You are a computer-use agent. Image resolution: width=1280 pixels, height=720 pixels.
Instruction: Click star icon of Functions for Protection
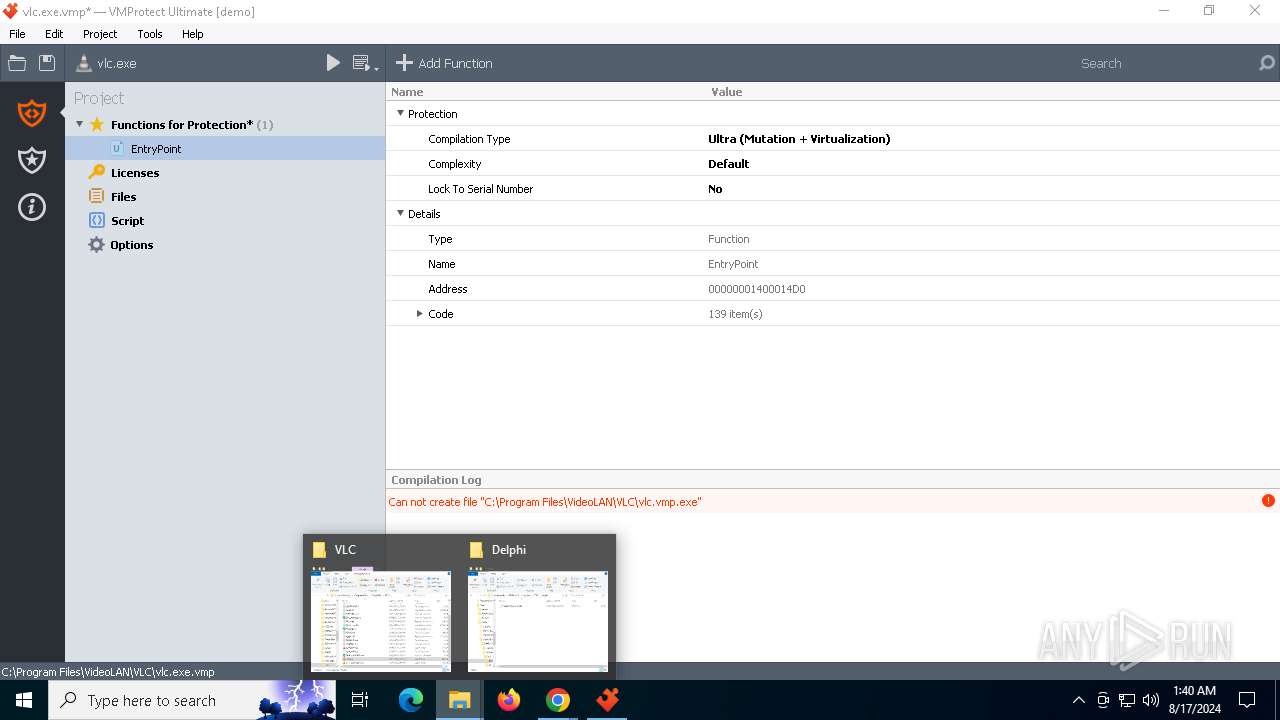click(97, 125)
